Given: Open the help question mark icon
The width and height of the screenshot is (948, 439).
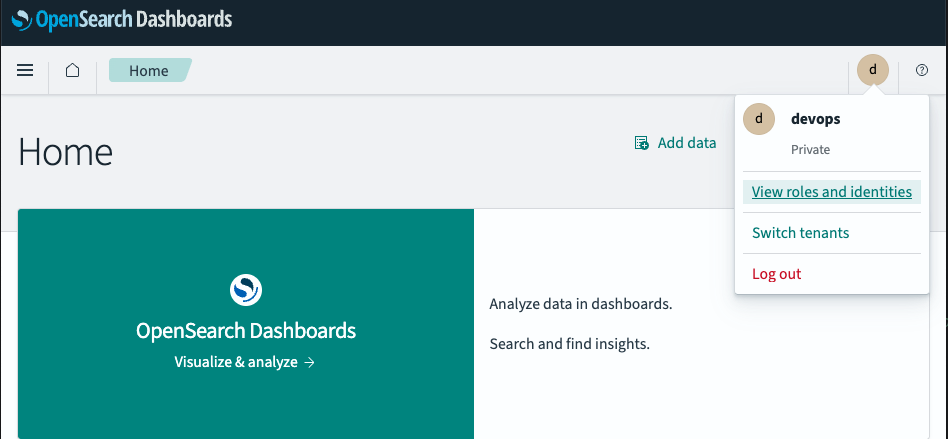Looking at the screenshot, I should [x=921, y=70].
